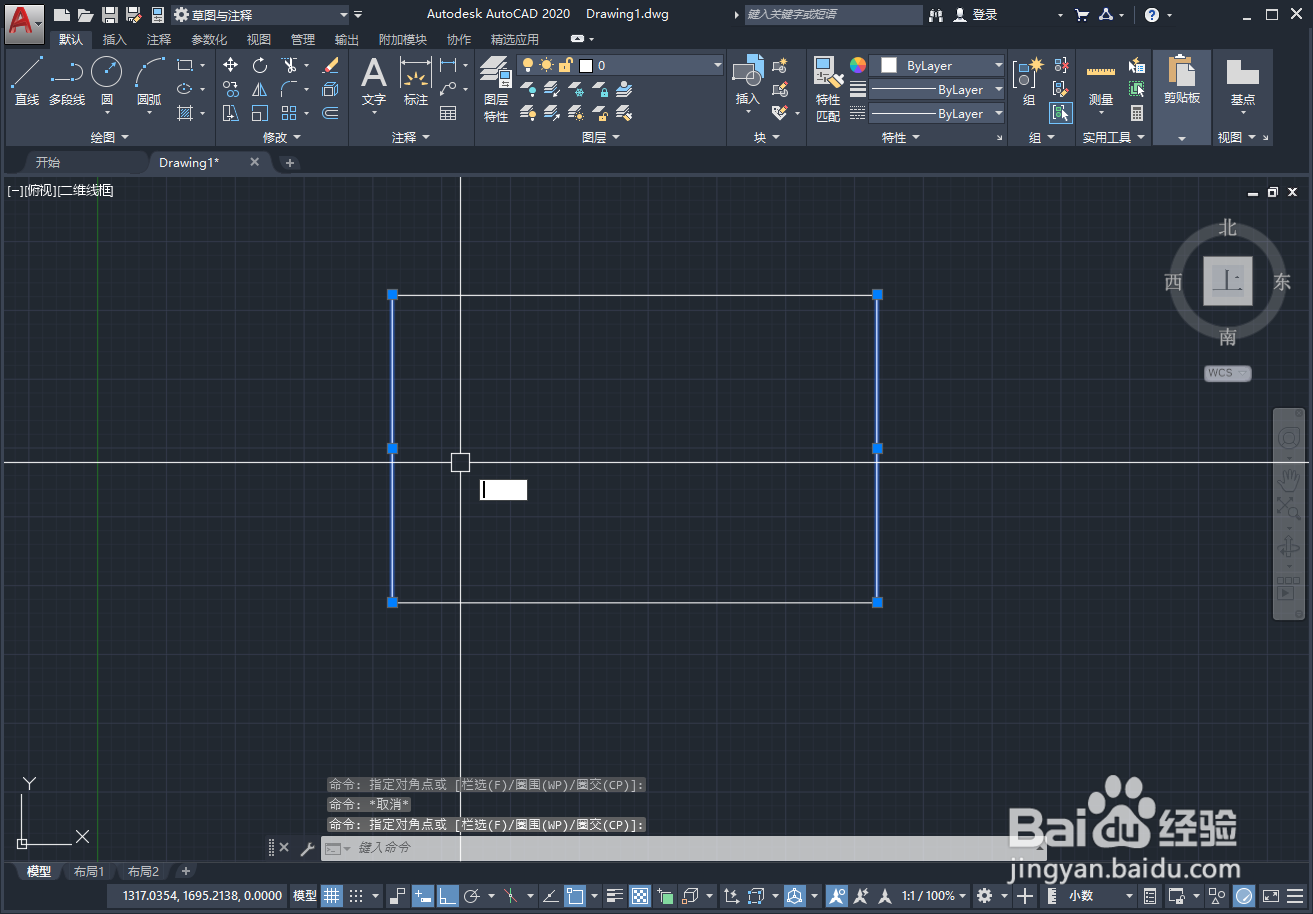This screenshot has width=1313, height=914.
Task: Click 登录 sign-in button
Action: [x=976, y=15]
